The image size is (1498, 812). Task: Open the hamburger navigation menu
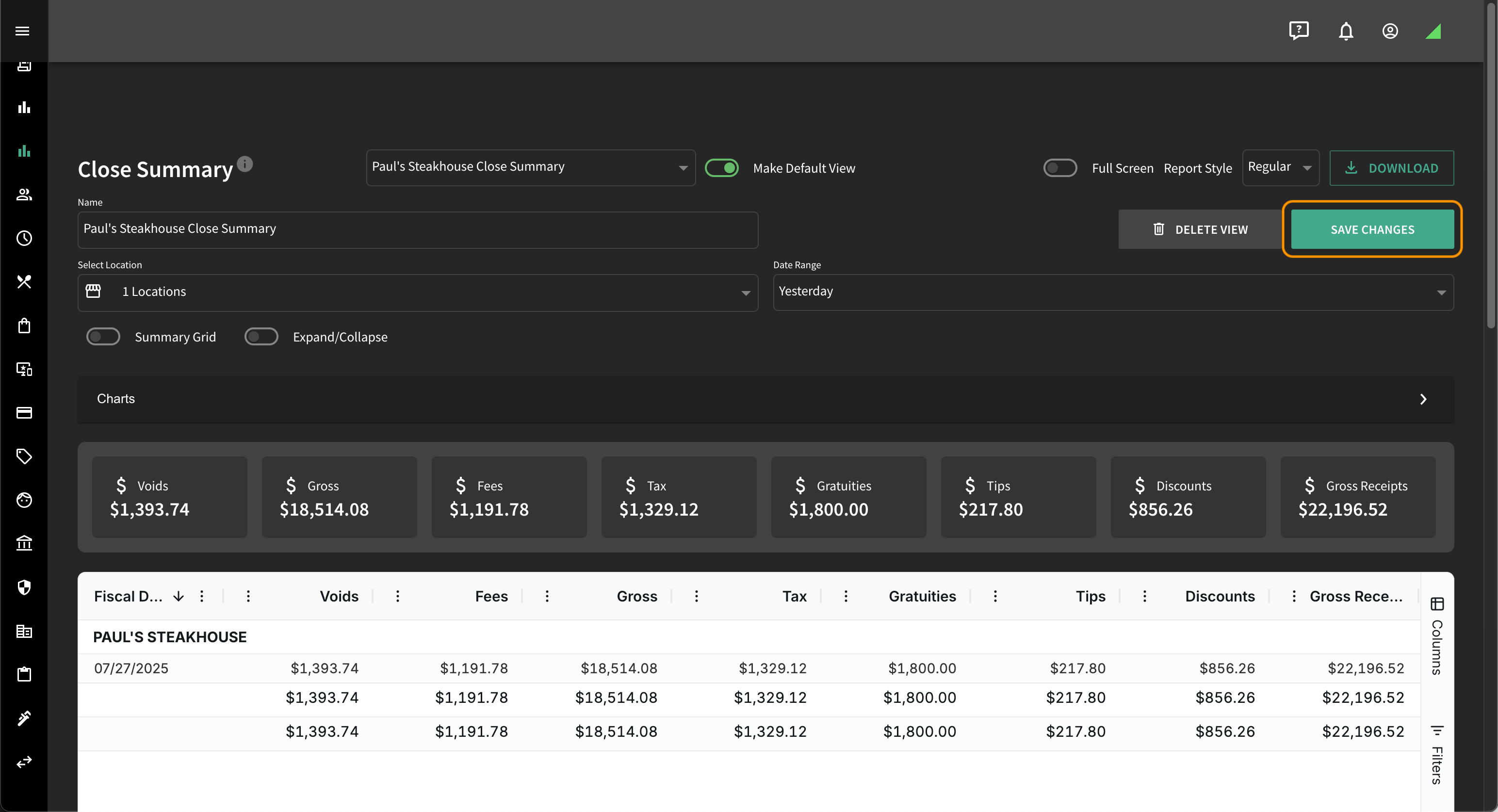pyautogui.click(x=23, y=31)
